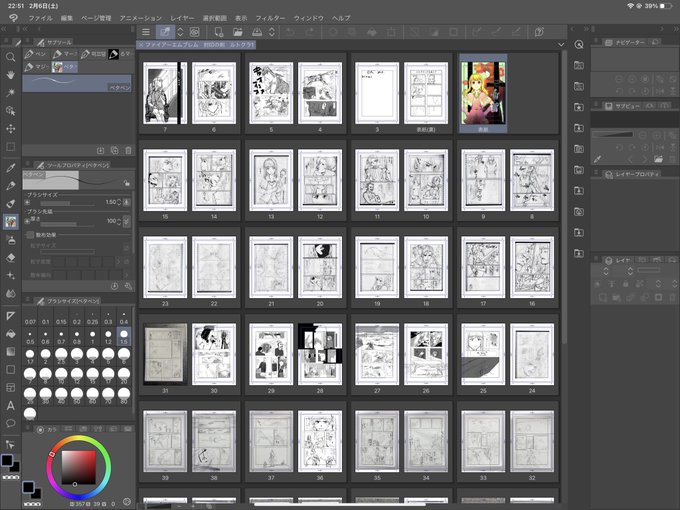This screenshot has width=680, height=510.
Task: Choose brush size preset 0.07
Action: pos(30,317)
